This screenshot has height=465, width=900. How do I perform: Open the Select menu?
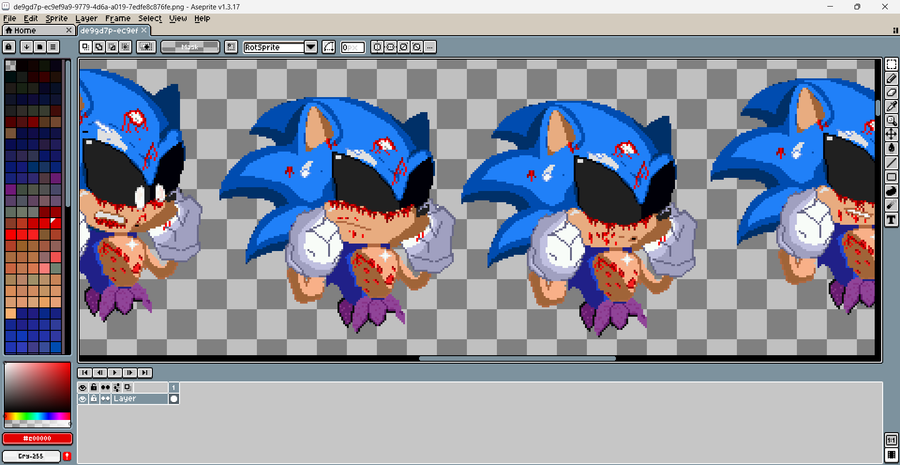(x=150, y=18)
